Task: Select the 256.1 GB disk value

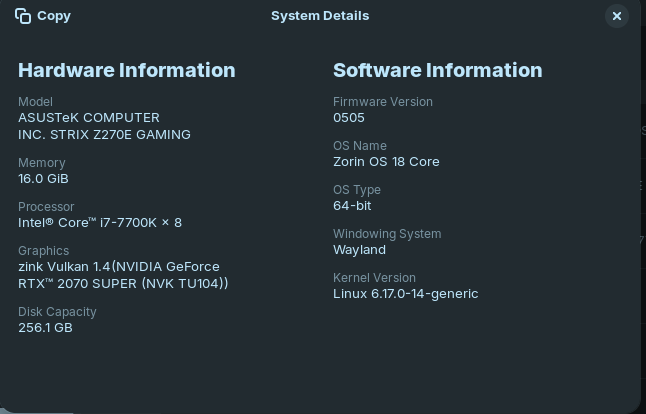Action: (45, 328)
